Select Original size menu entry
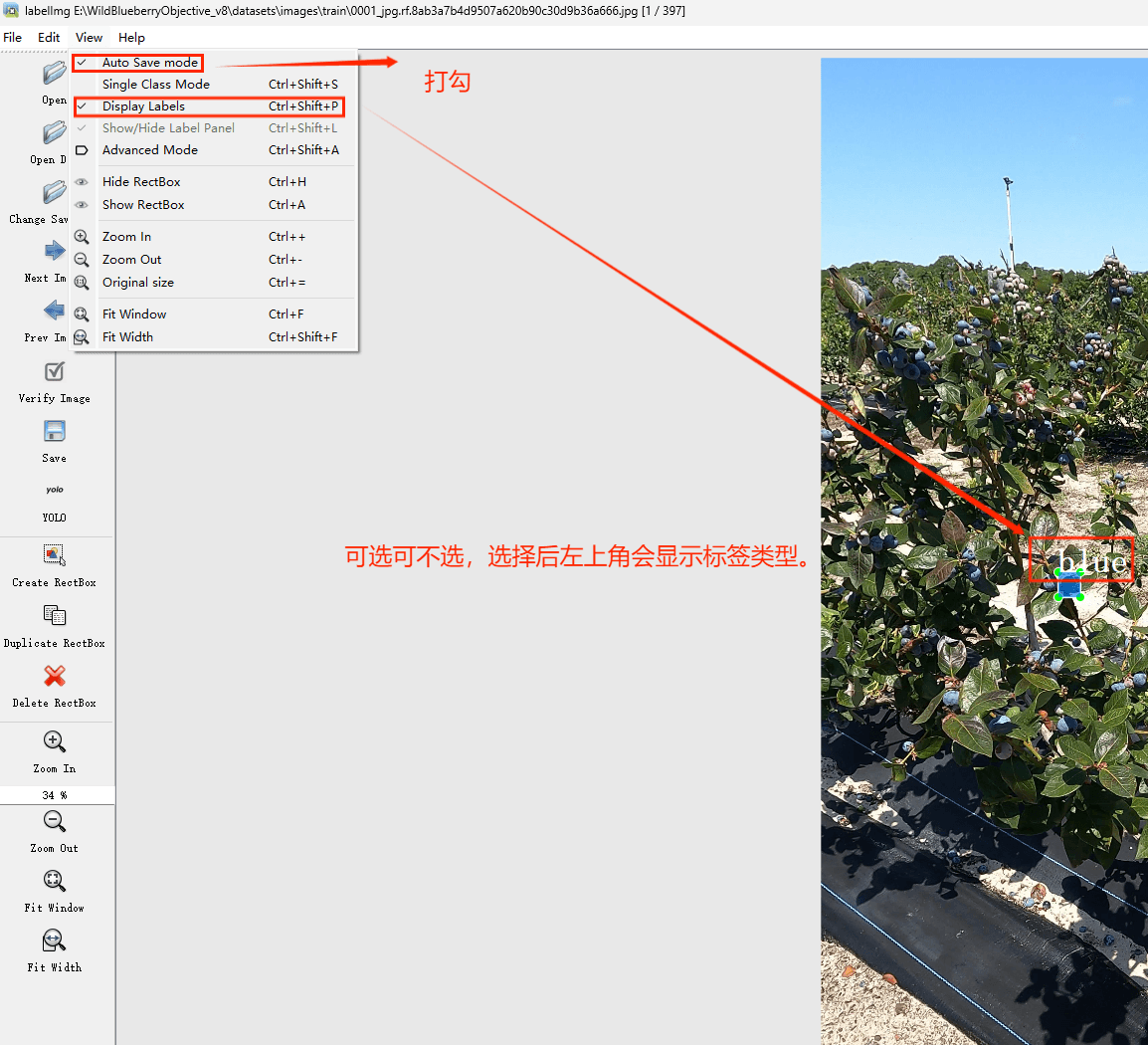1148x1045 pixels. click(138, 283)
